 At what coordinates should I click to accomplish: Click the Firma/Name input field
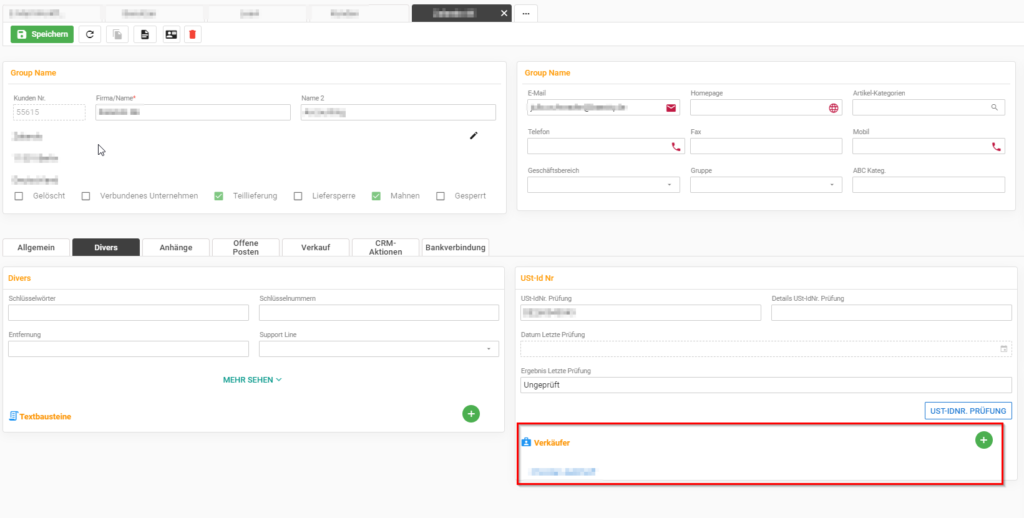pos(193,112)
